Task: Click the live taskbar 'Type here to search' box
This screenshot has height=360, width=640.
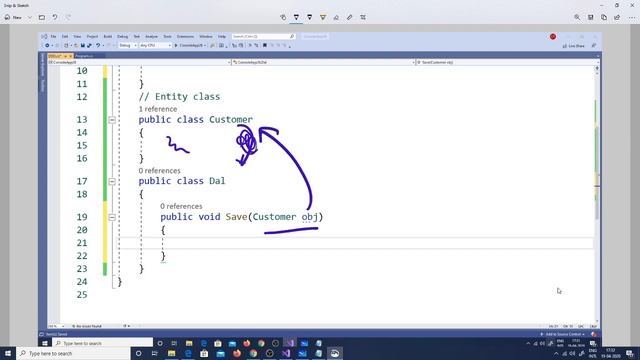Action: [x=73, y=353]
